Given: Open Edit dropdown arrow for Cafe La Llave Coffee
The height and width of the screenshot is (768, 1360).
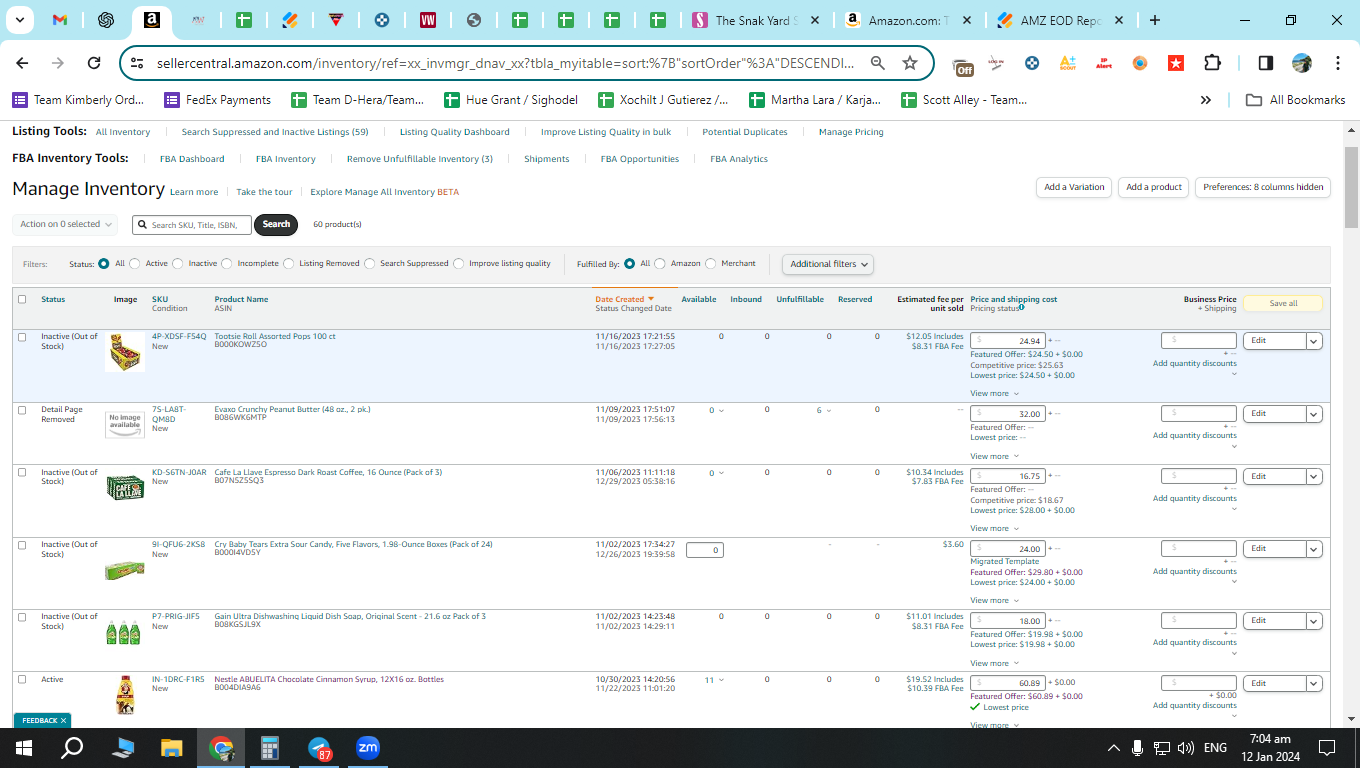Looking at the screenshot, I should pos(1315,477).
